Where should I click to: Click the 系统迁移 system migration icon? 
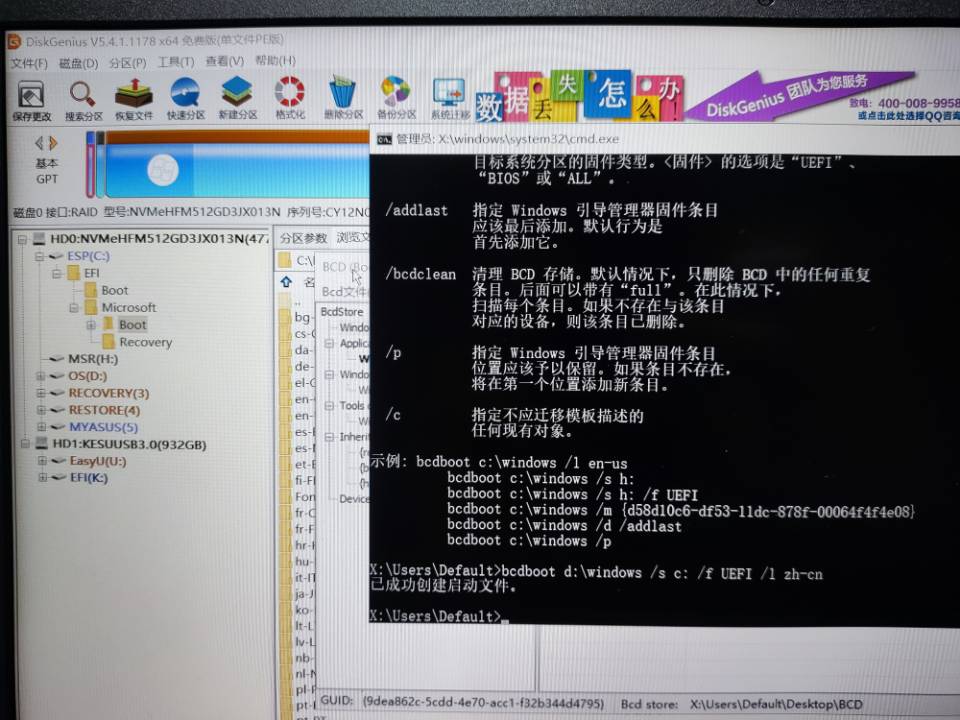[449, 98]
